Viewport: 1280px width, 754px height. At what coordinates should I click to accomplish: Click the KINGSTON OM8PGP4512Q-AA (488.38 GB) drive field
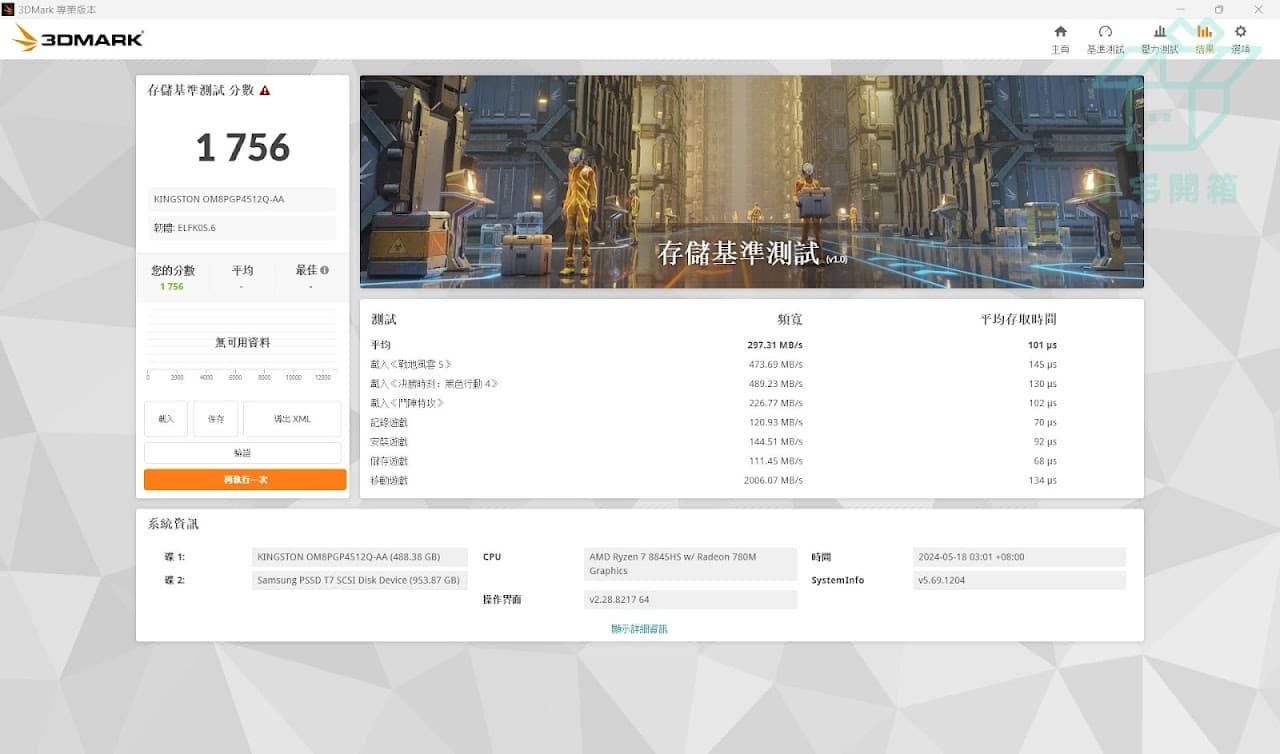[360, 557]
